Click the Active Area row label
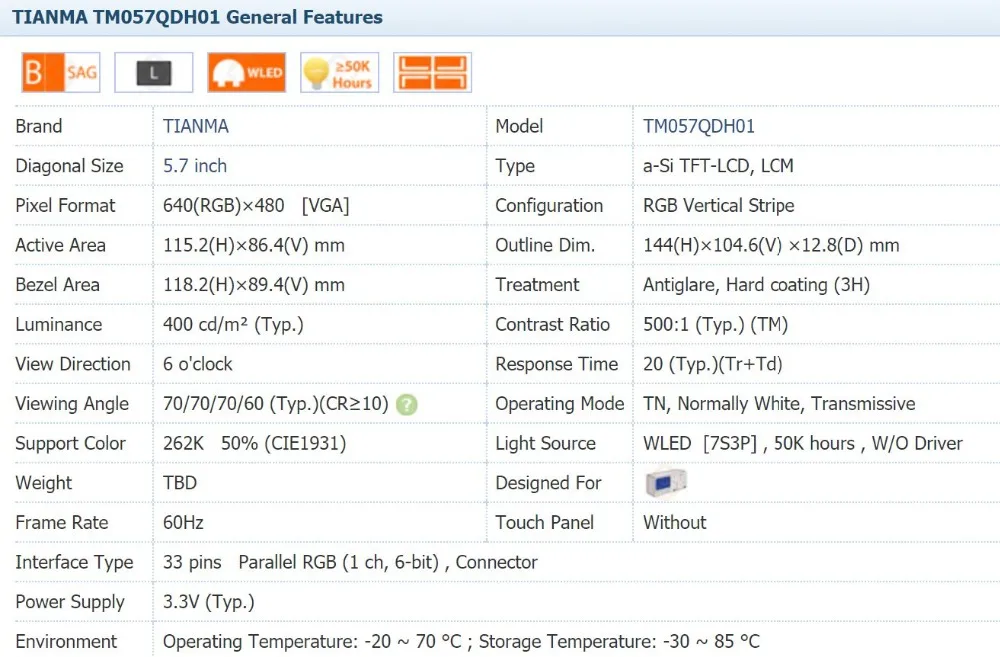Image resolution: width=1000 pixels, height=657 pixels. 61,245
